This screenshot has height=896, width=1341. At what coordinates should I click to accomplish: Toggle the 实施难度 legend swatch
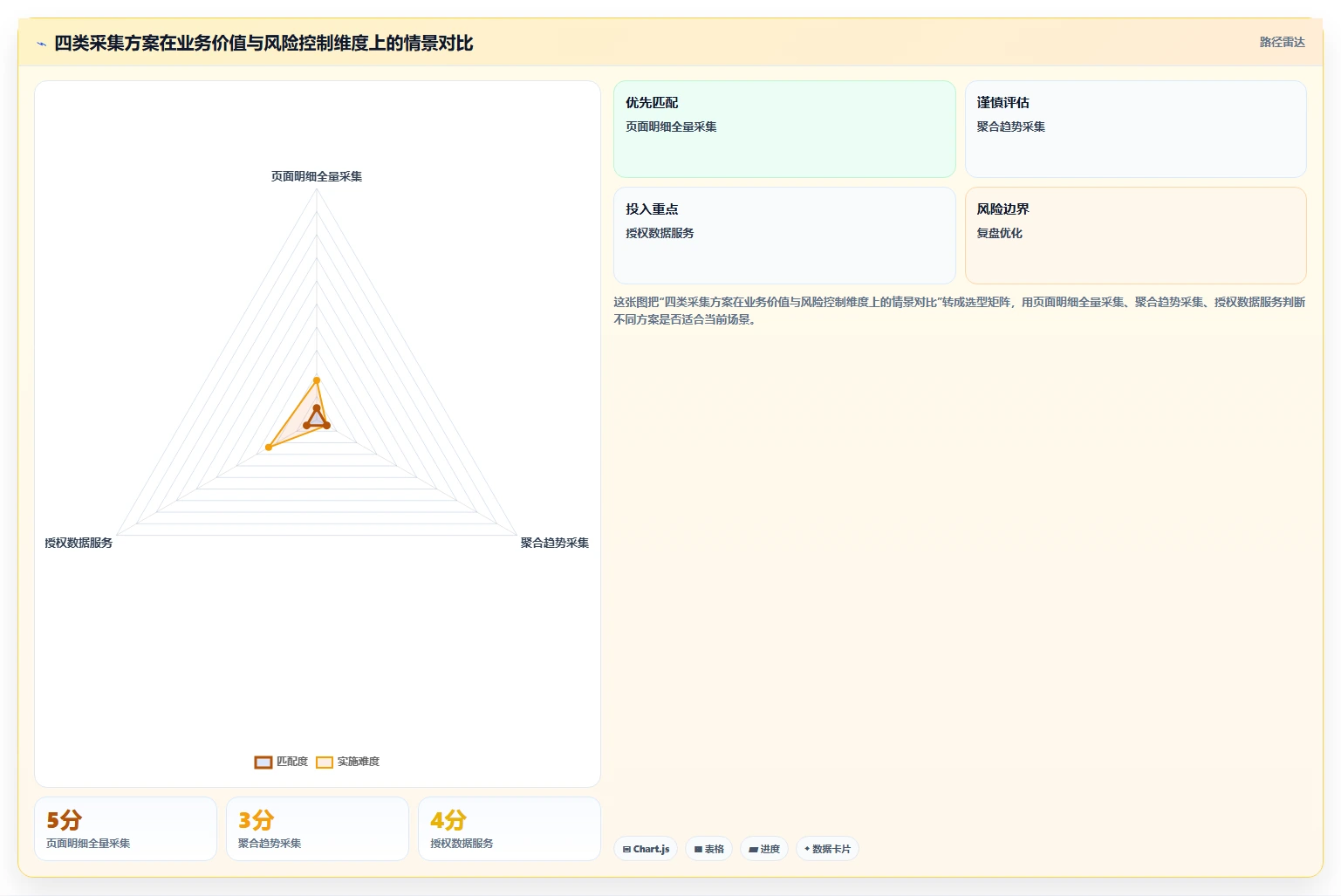coord(325,763)
